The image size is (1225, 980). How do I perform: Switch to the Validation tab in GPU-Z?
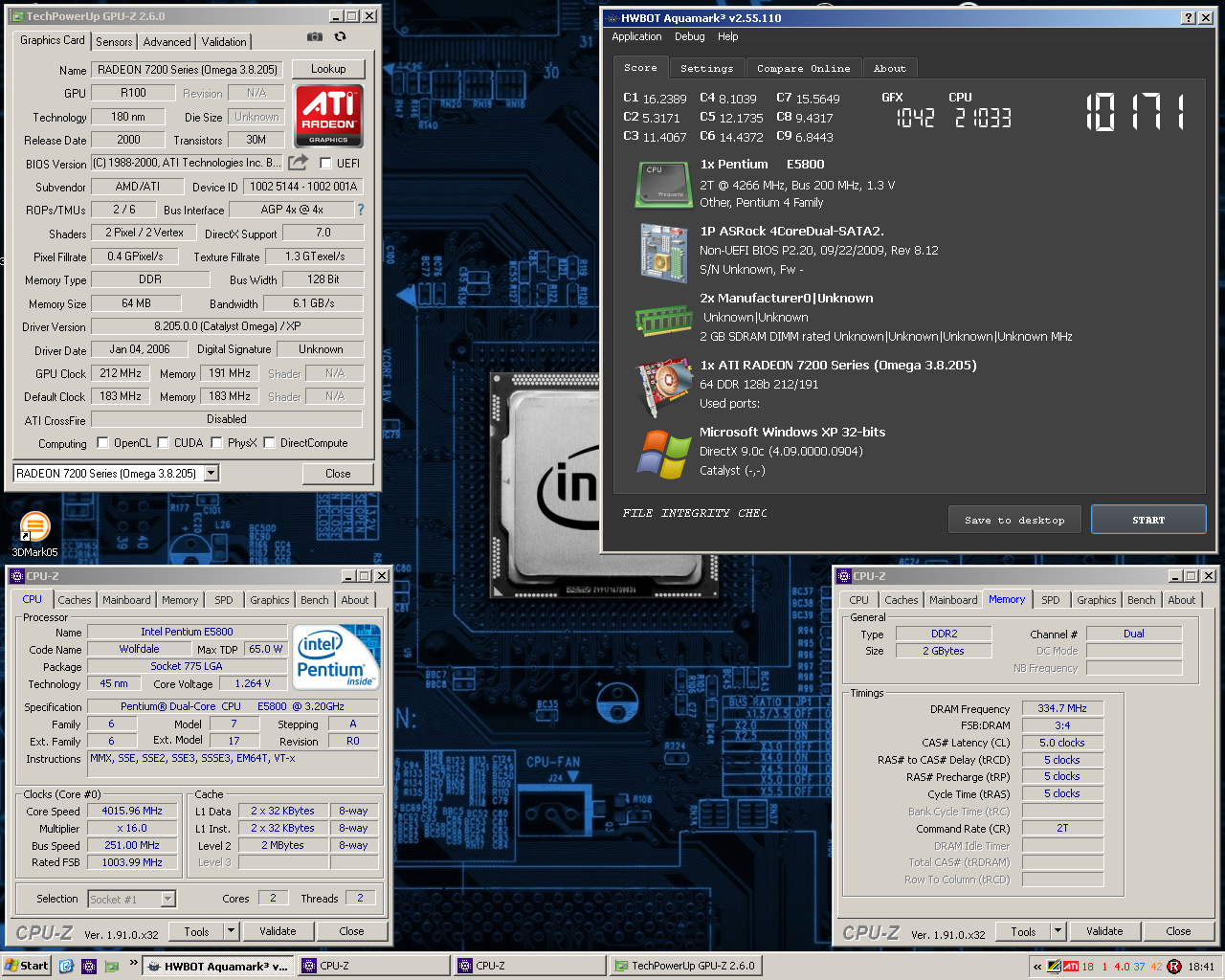(224, 41)
